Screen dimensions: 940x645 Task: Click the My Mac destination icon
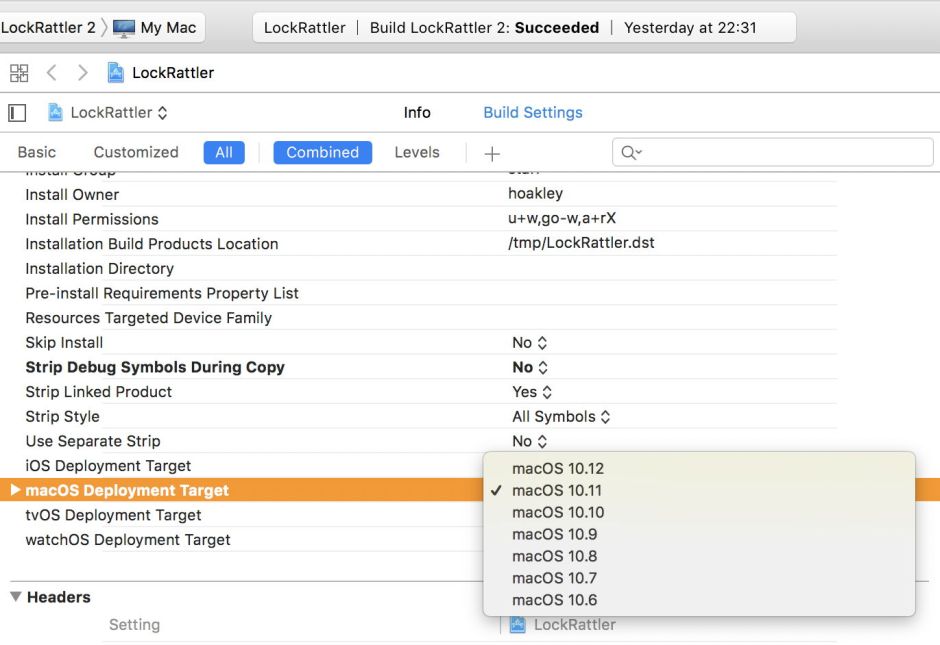click(x=124, y=28)
